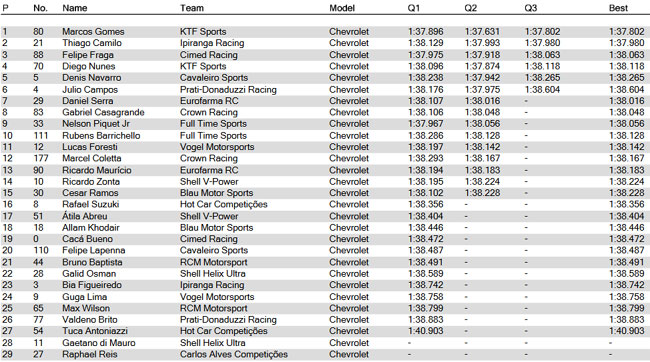
Task: Click the Q2 column header
Action: point(471,8)
